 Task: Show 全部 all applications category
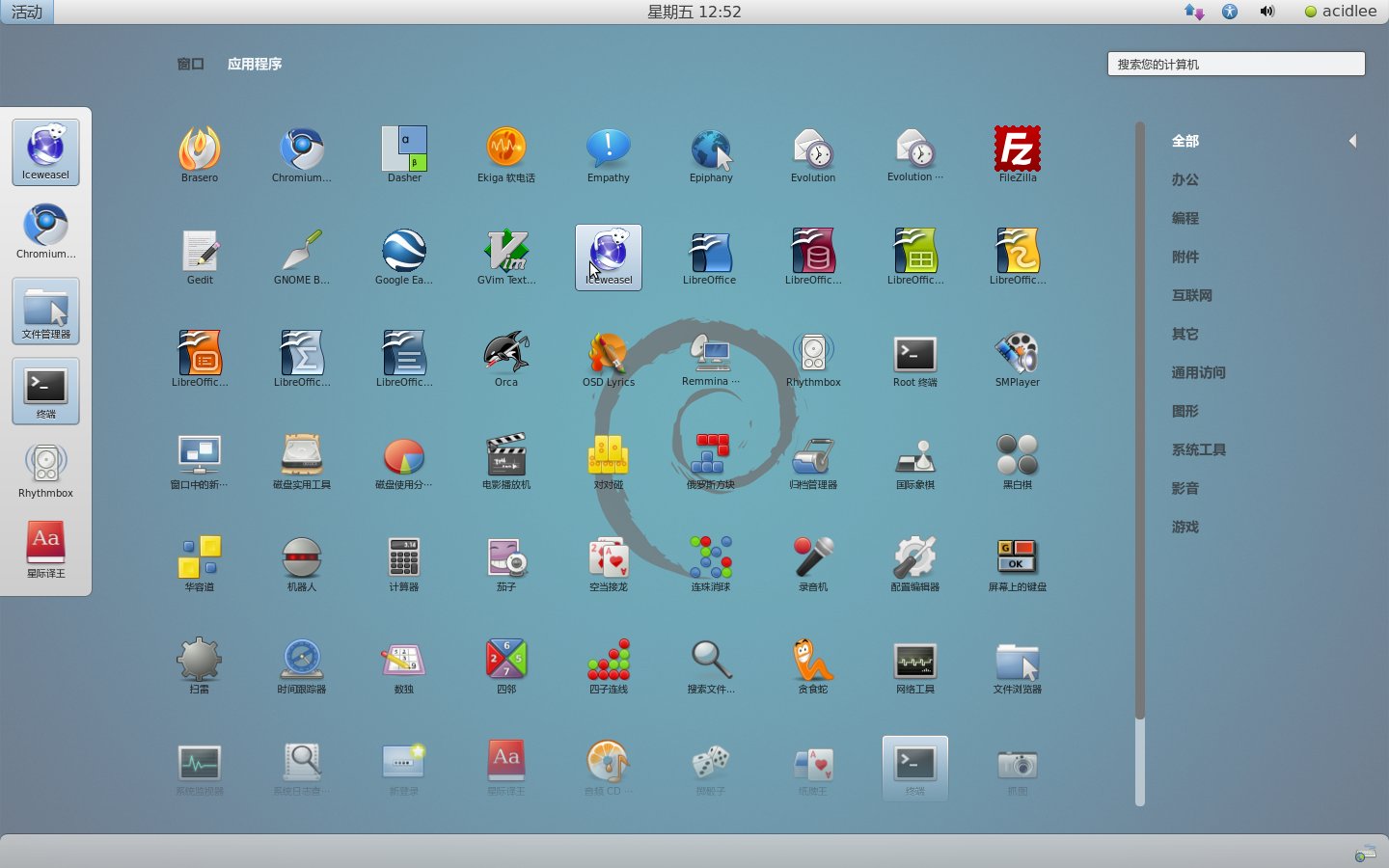click(1185, 141)
